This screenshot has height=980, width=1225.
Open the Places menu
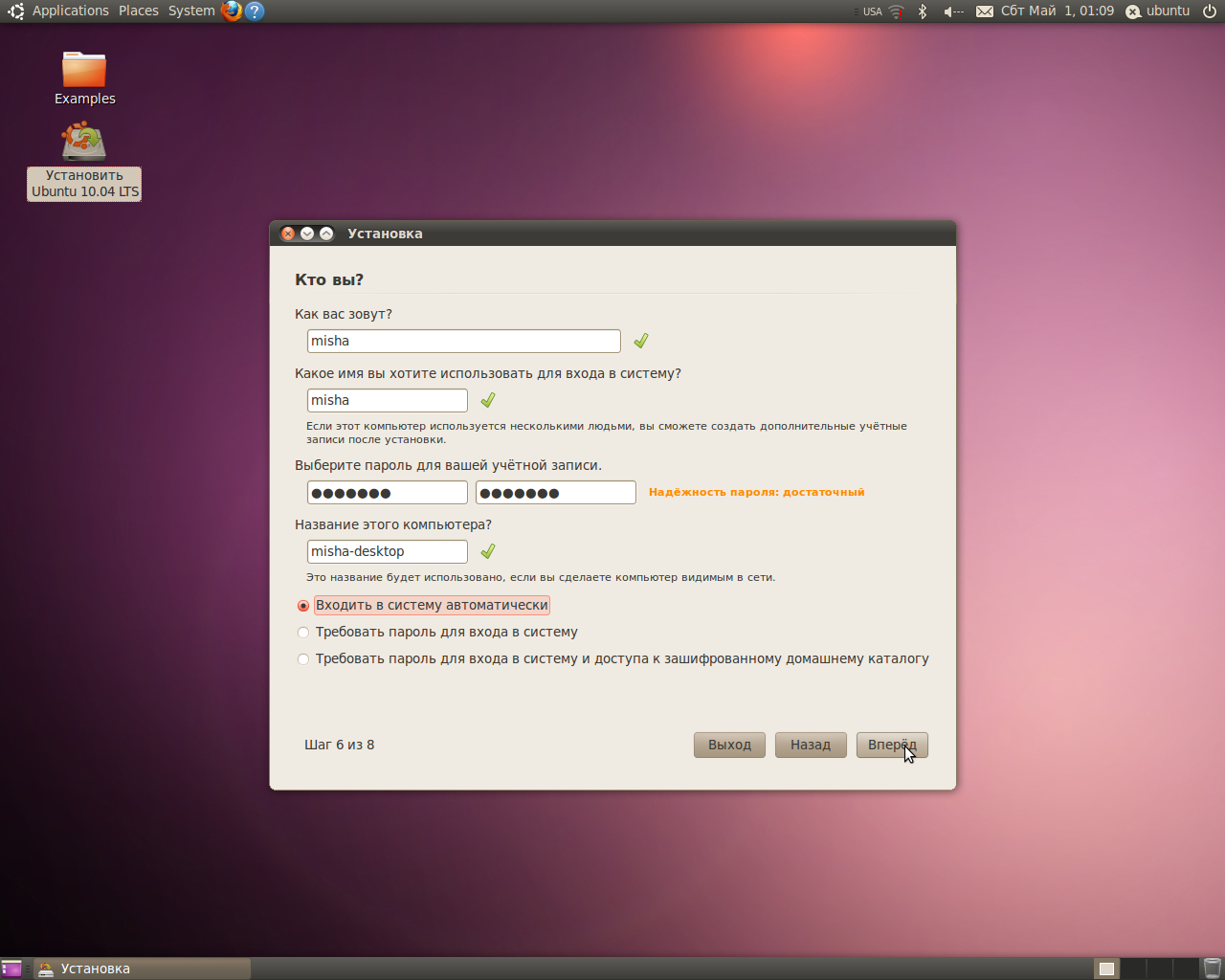pyautogui.click(x=139, y=11)
